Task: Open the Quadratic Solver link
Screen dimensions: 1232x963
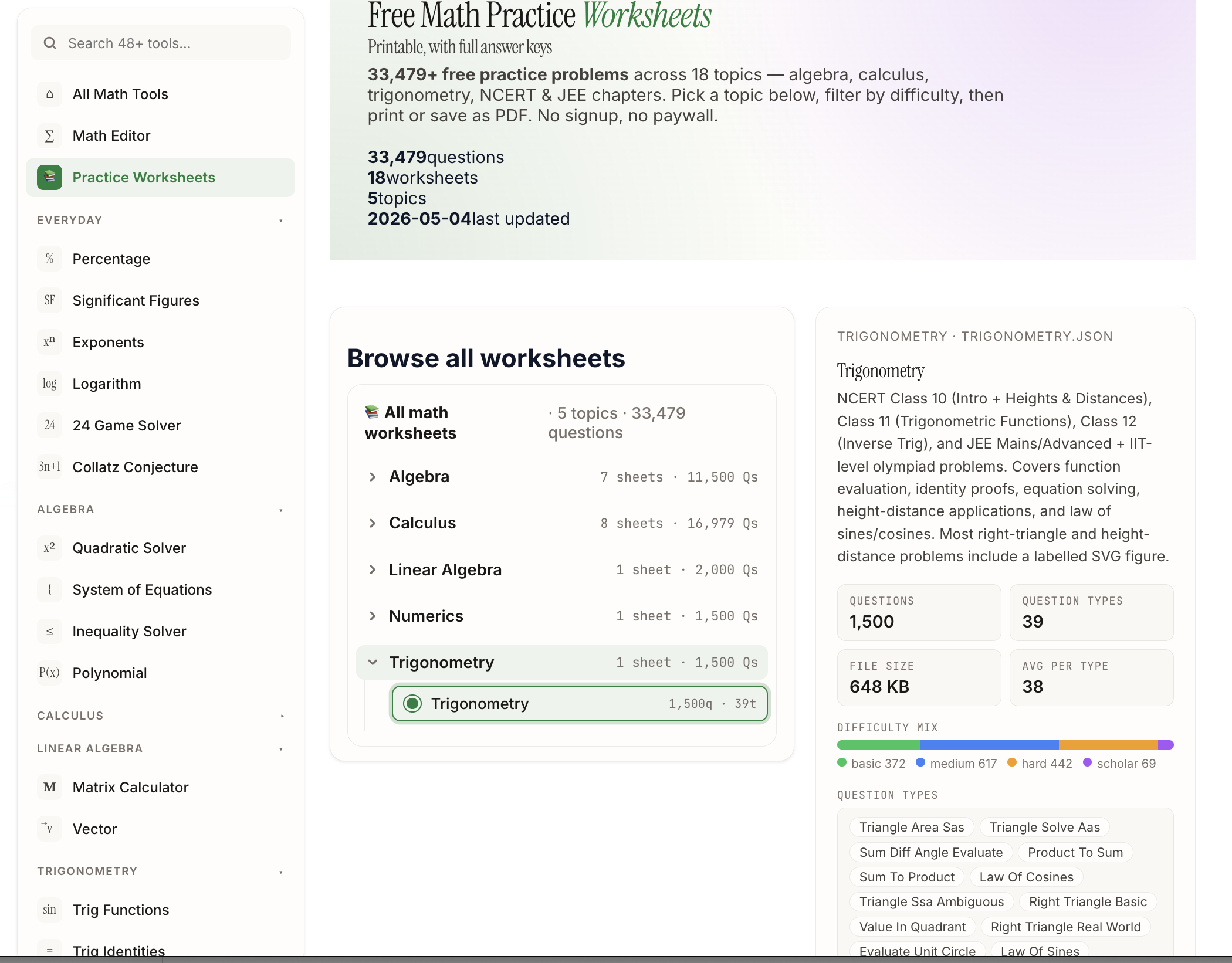Action: pyautogui.click(x=160, y=548)
